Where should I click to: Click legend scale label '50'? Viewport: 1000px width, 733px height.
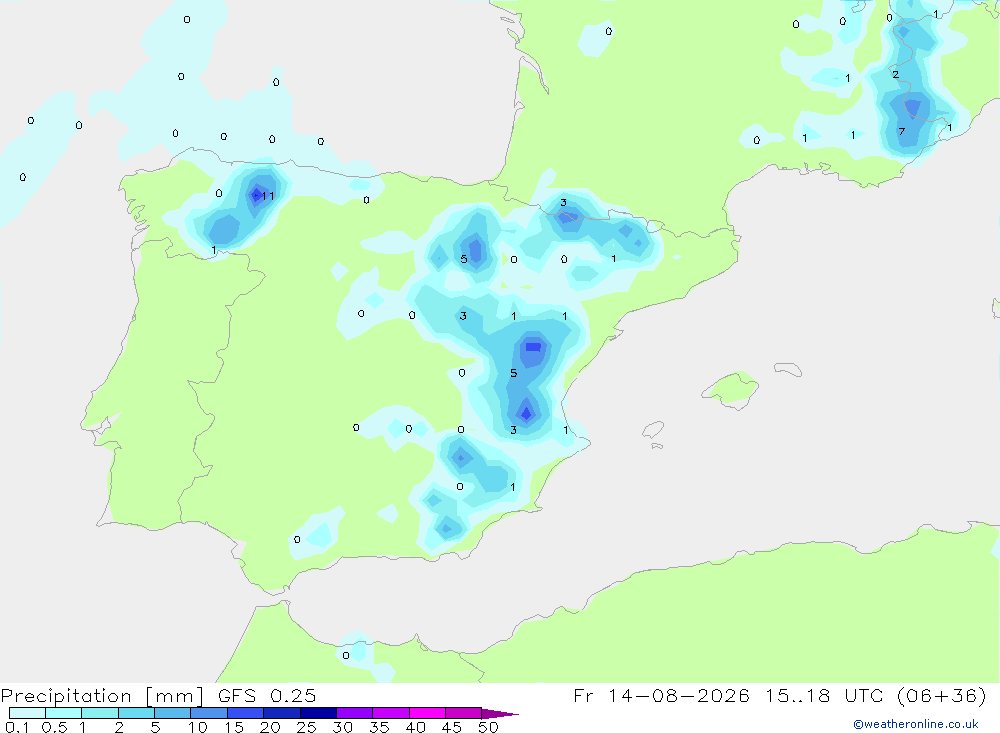[488, 727]
